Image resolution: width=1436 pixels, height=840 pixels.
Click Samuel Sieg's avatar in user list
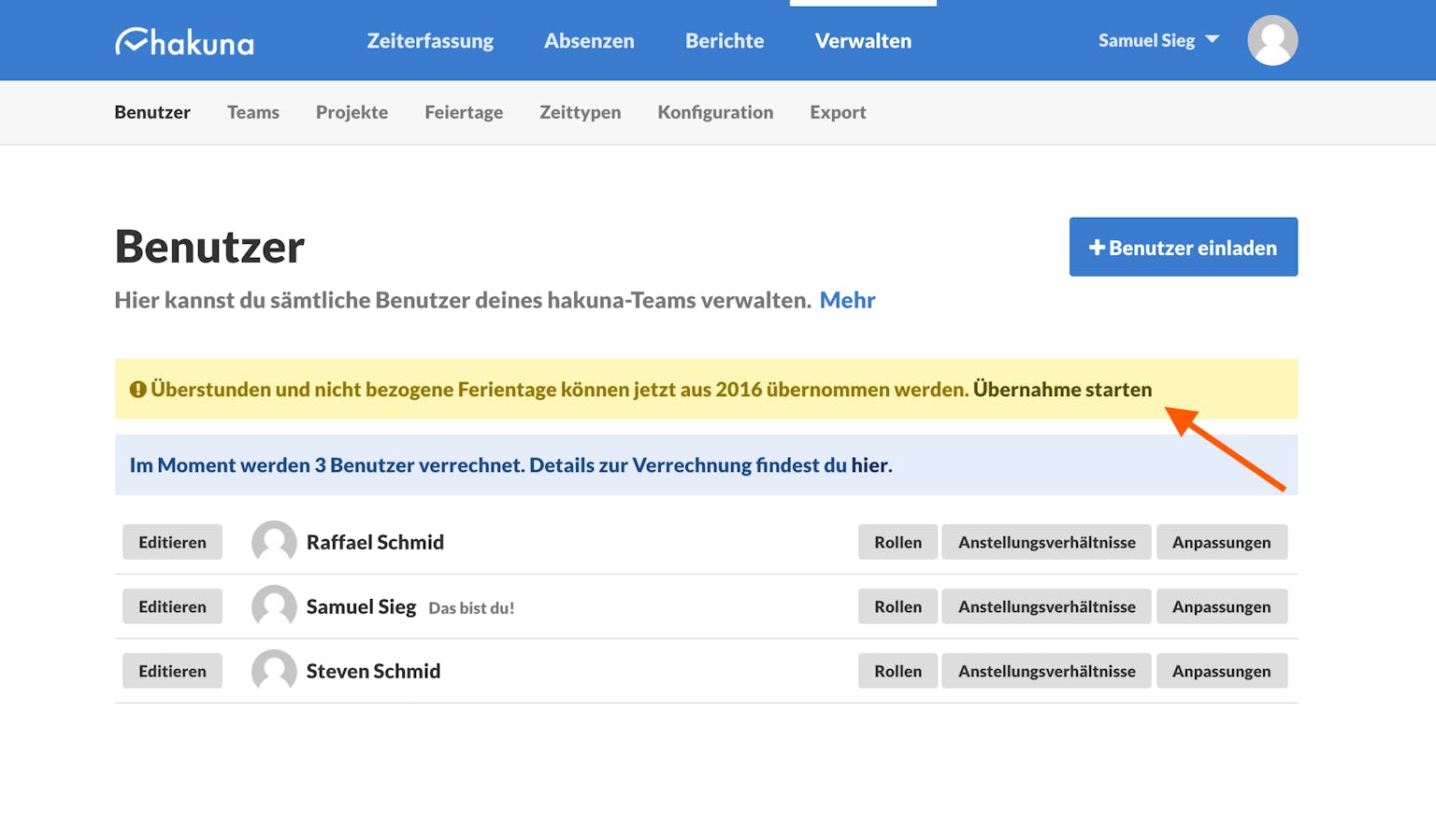tap(274, 606)
